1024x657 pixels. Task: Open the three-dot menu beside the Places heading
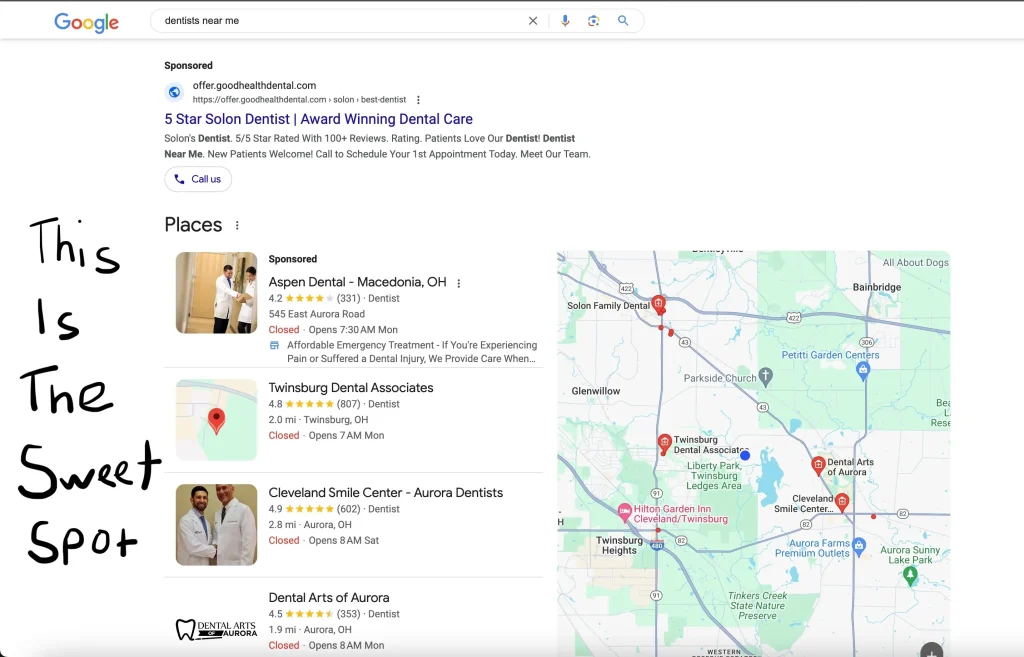click(237, 226)
